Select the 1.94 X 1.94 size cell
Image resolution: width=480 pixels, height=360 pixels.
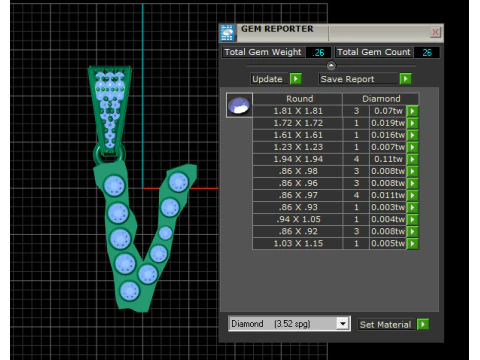click(x=298, y=159)
